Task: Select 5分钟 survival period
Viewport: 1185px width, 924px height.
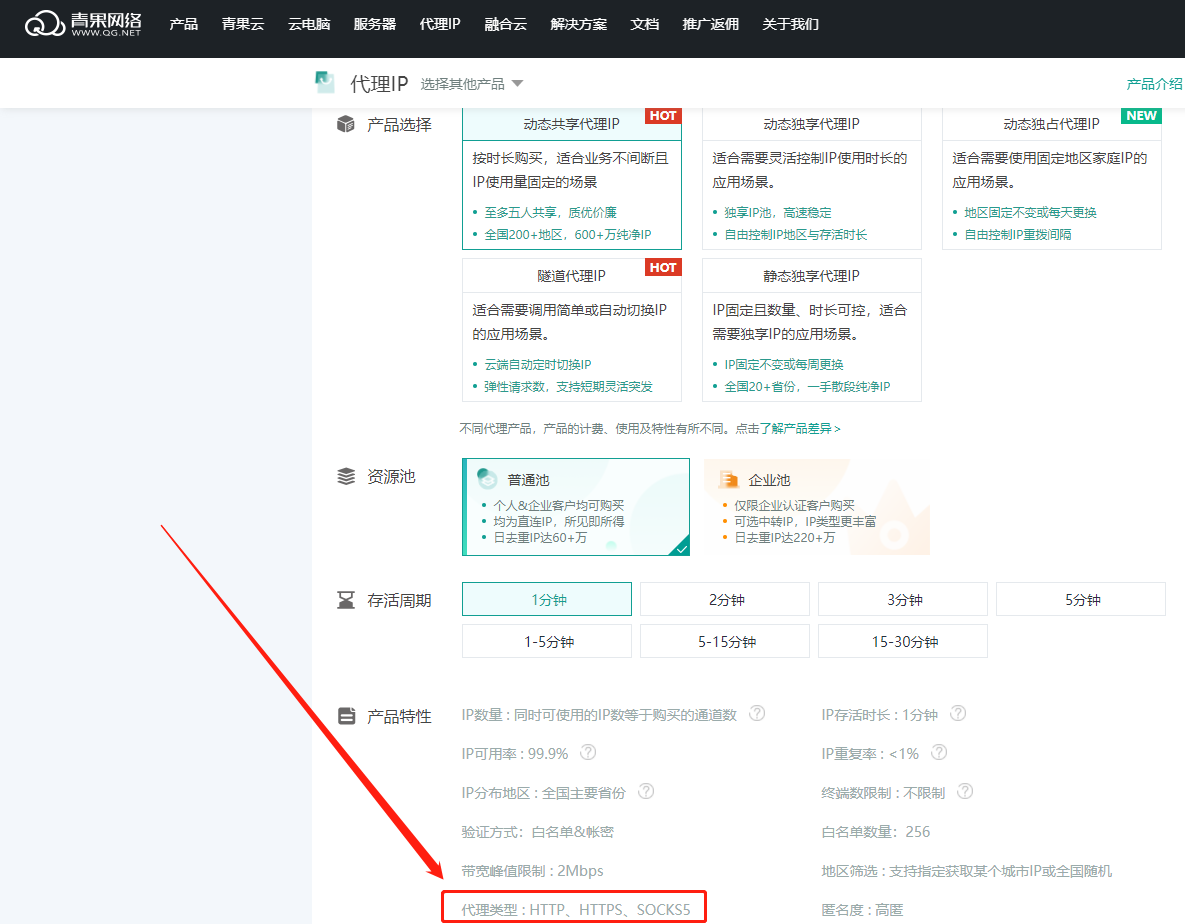Action: click(x=1081, y=599)
